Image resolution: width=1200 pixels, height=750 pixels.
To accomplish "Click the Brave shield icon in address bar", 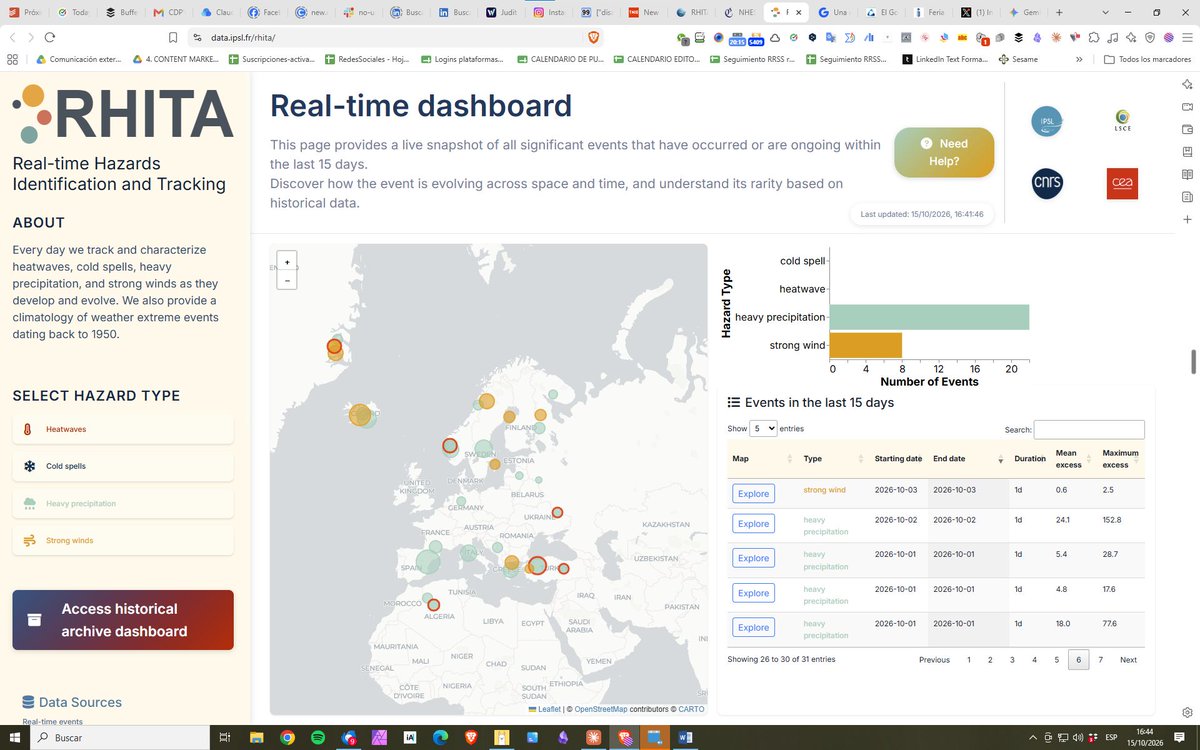I will coord(593,37).
